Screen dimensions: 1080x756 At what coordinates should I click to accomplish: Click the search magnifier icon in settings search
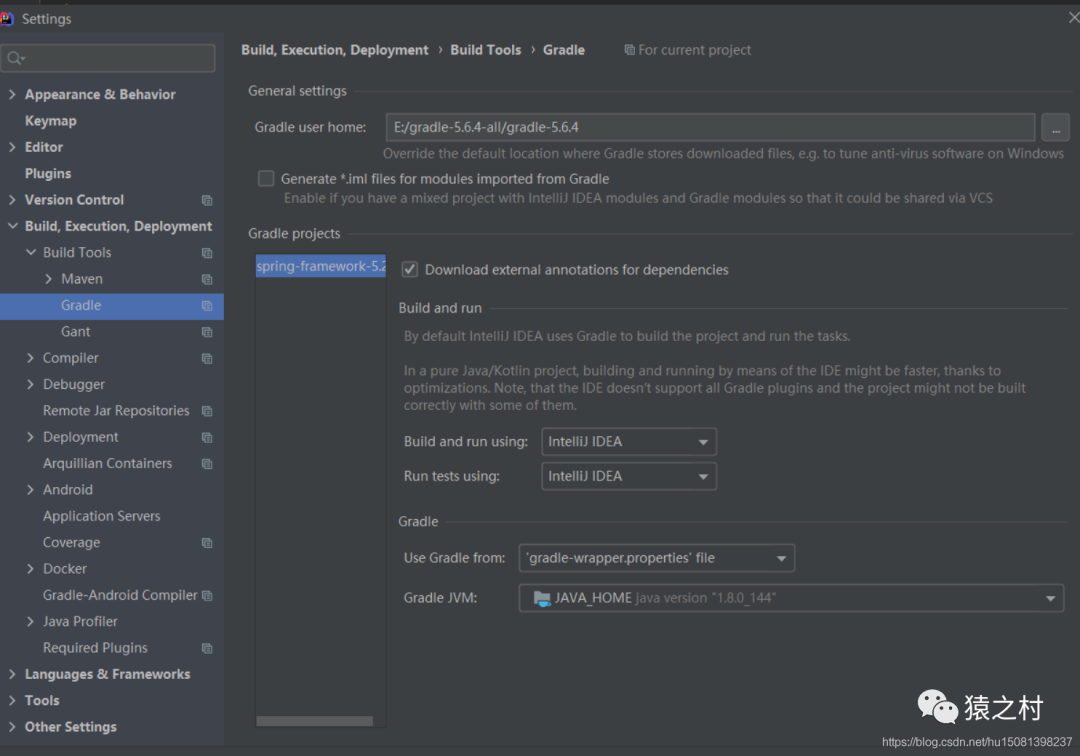coord(16,59)
